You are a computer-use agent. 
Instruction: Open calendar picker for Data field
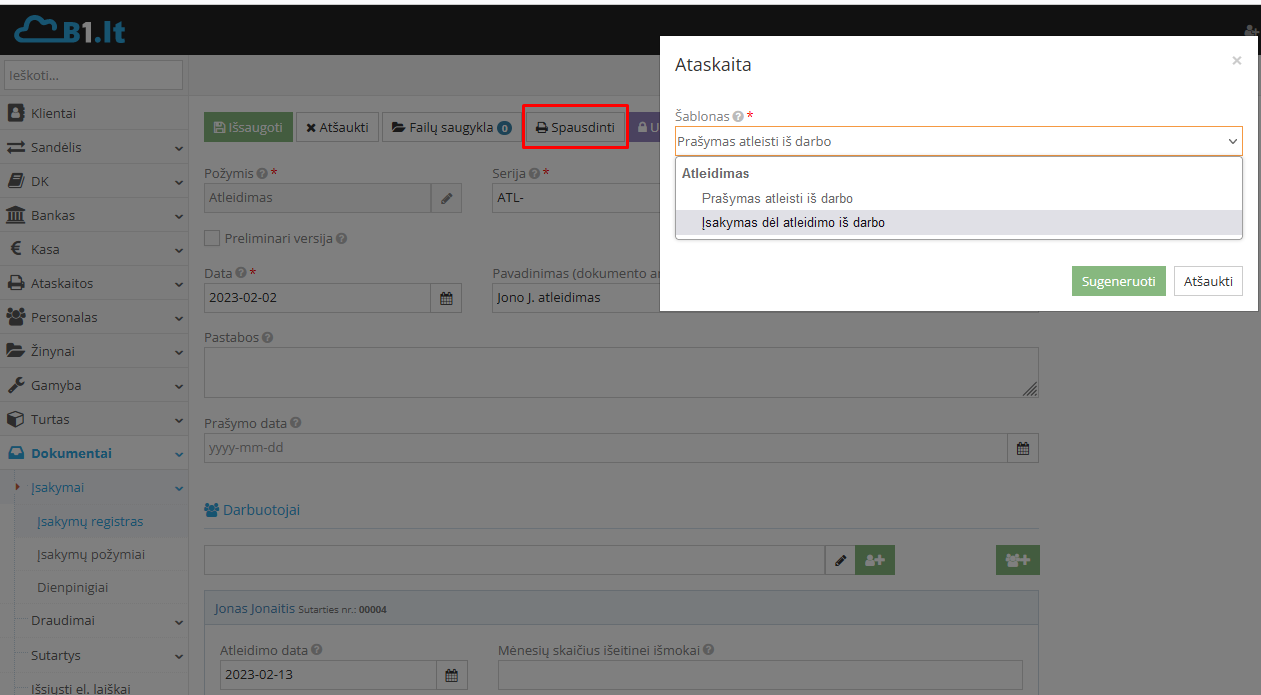point(446,298)
